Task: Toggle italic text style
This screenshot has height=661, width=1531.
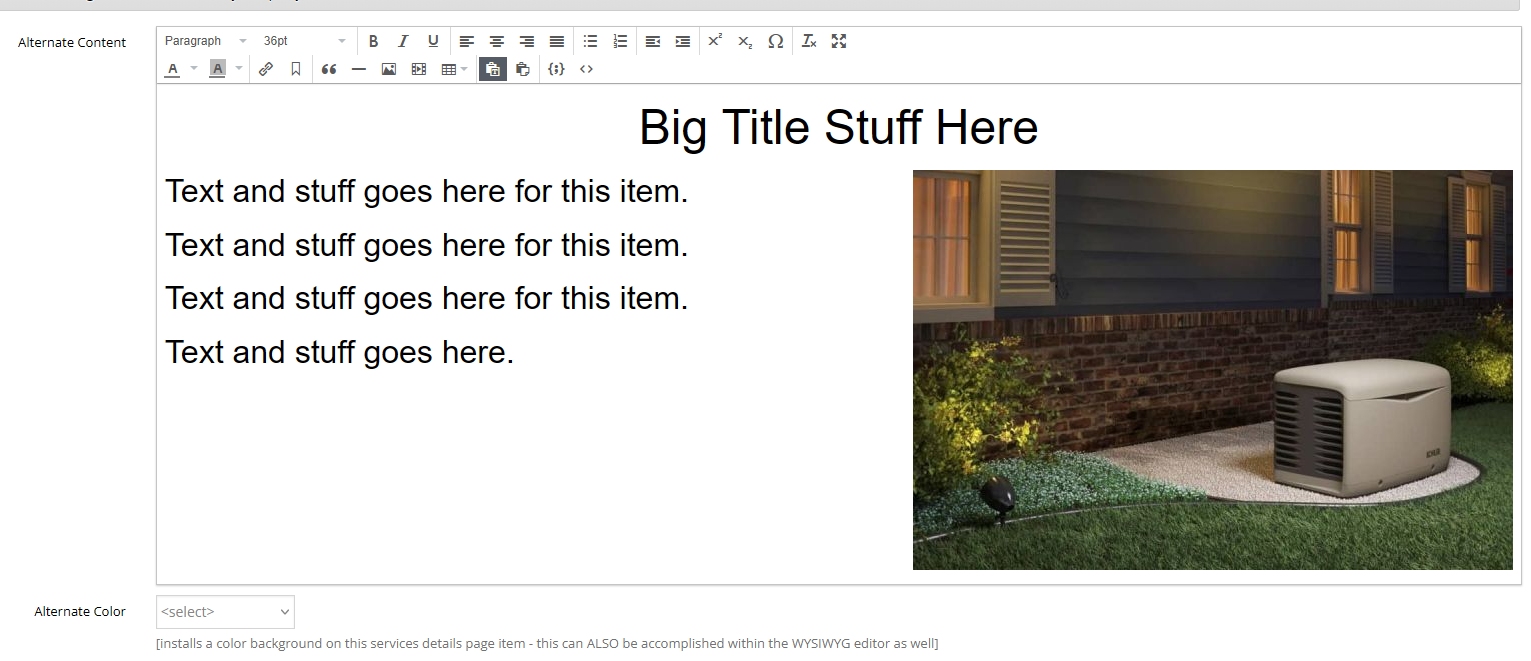Action: pos(403,41)
